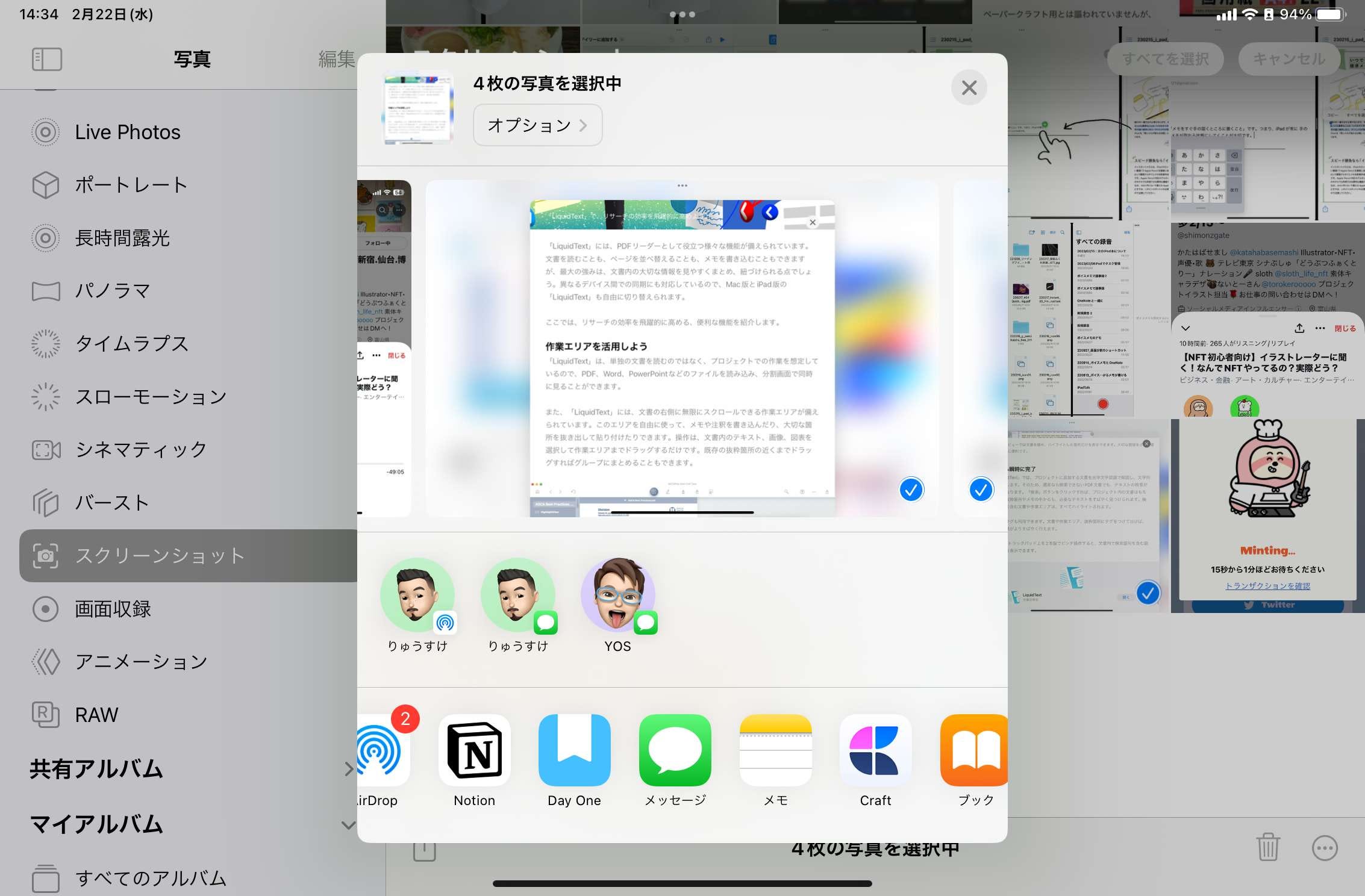The height and width of the screenshot is (896, 1365).
Task: Share selected photos to Craft
Action: coord(876,750)
